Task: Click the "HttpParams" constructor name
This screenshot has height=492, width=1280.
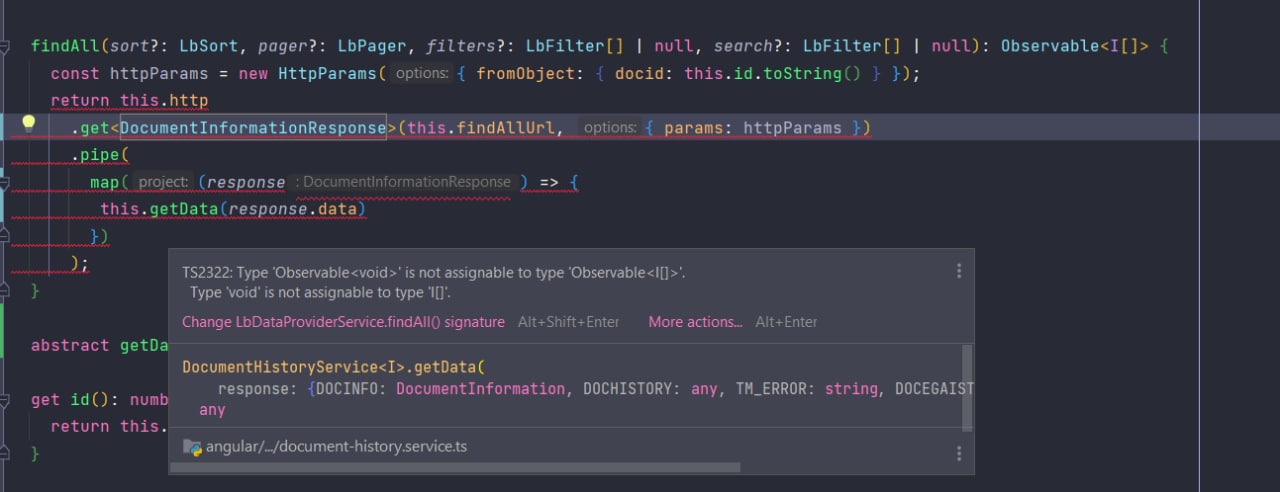Action: [x=327, y=74]
